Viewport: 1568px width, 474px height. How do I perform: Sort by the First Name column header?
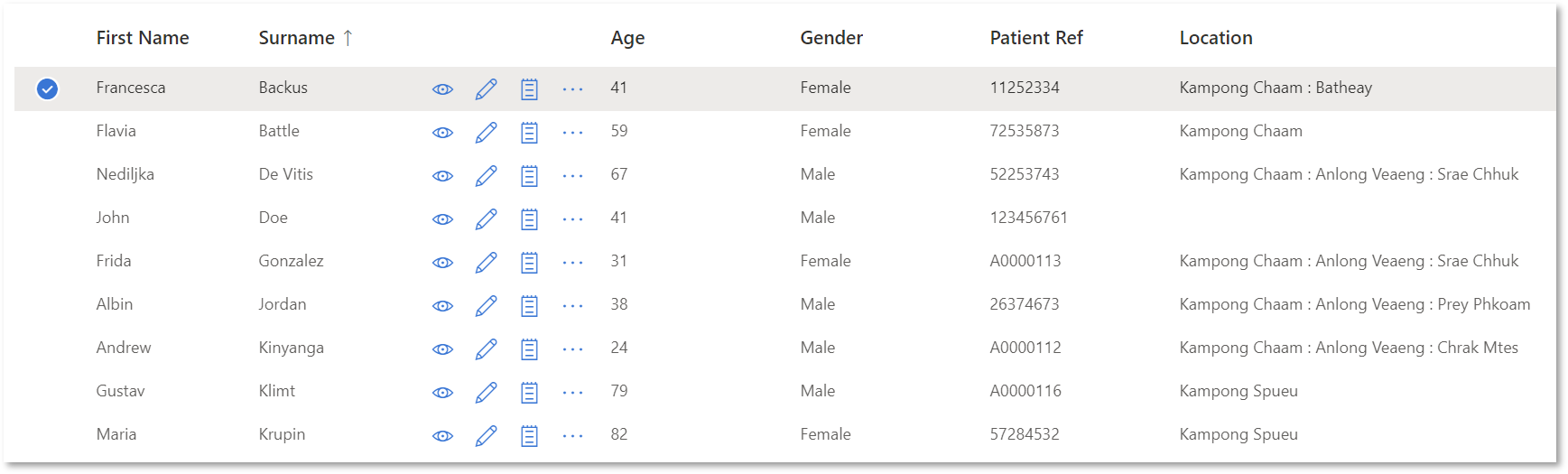click(x=143, y=38)
